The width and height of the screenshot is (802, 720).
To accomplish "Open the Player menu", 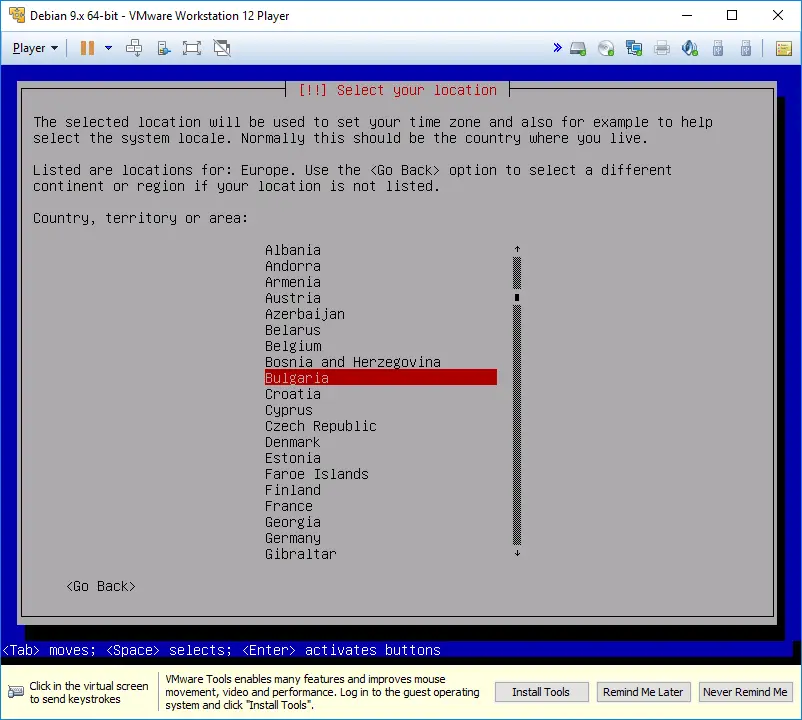I will point(35,48).
